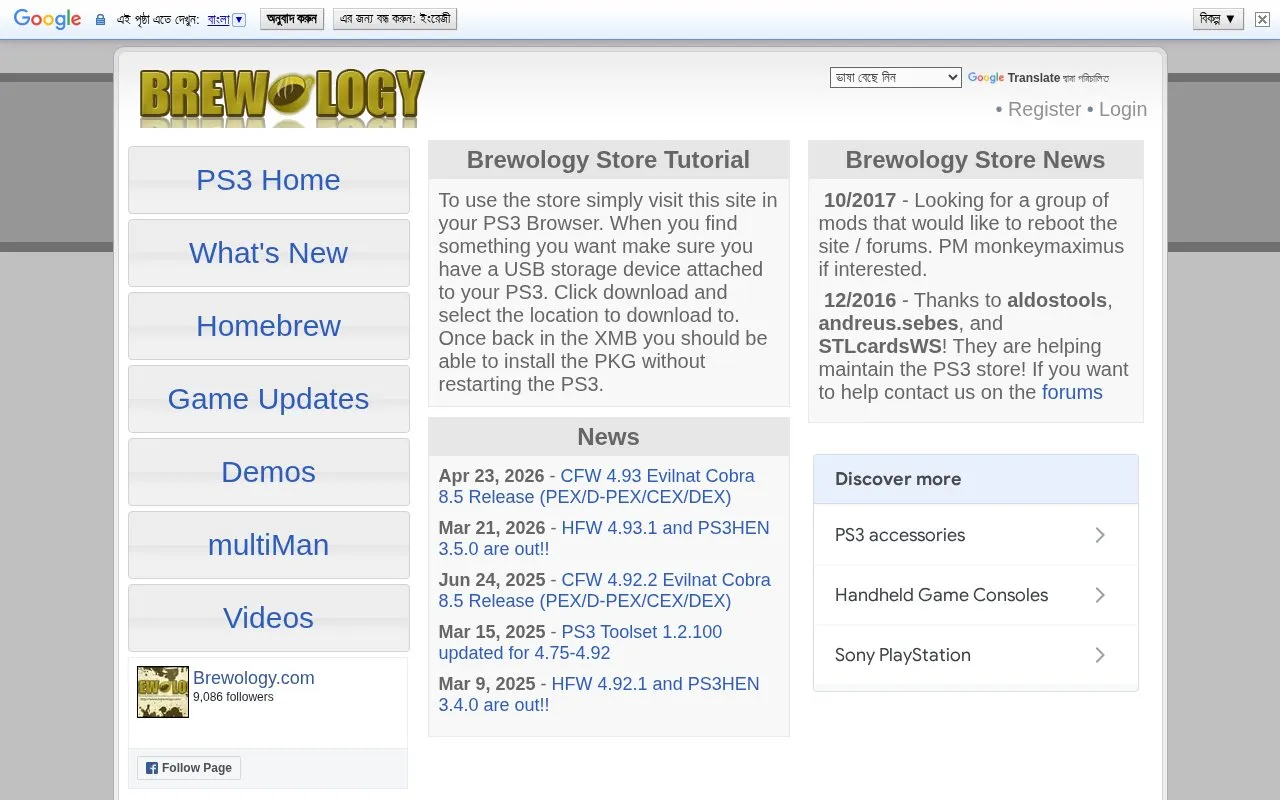This screenshot has width=1280, height=800.
Task: Open PS3 Toolset 1.2.100 news link
Action: point(580,642)
